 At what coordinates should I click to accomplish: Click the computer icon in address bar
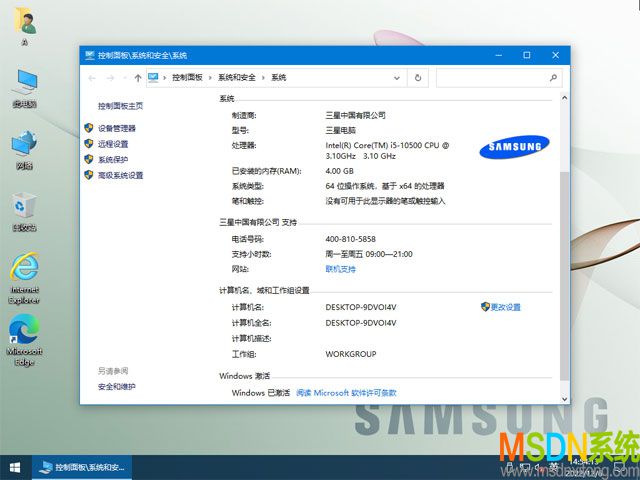point(153,78)
